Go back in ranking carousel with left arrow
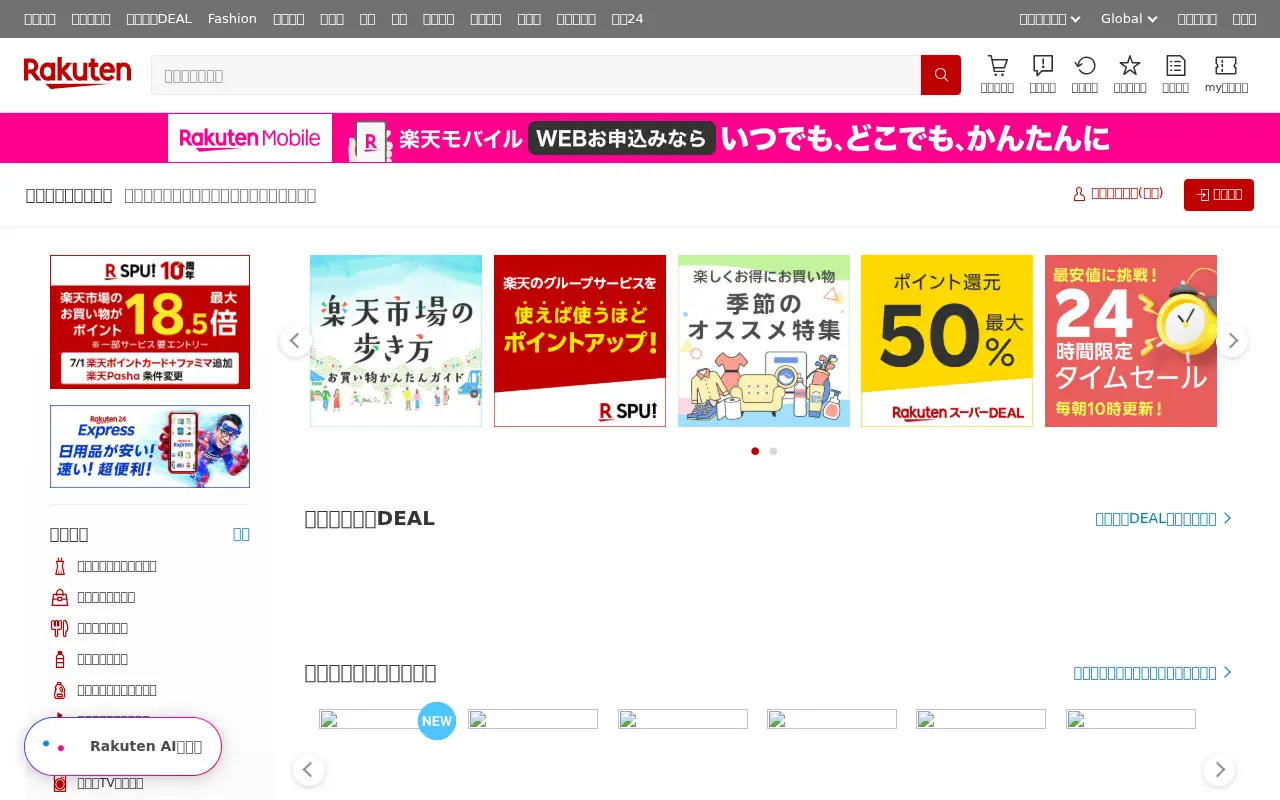 (308, 769)
